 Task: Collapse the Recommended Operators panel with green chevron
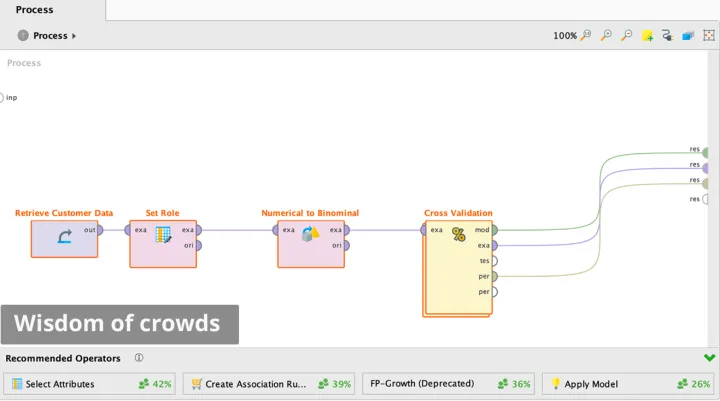(709, 358)
